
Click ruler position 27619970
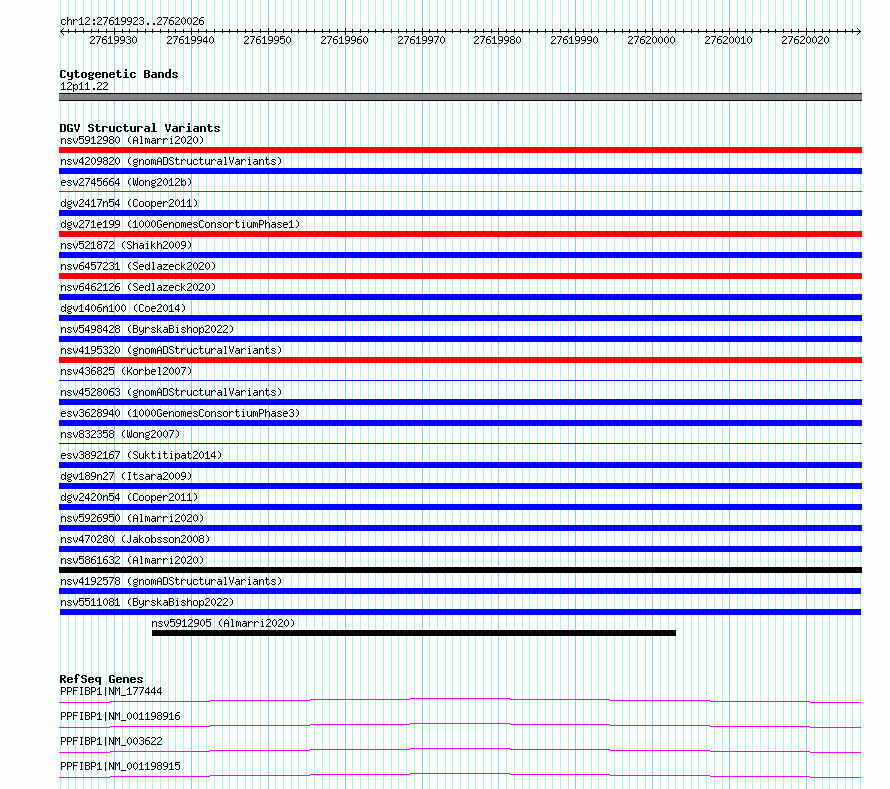pyautogui.click(x=421, y=40)
